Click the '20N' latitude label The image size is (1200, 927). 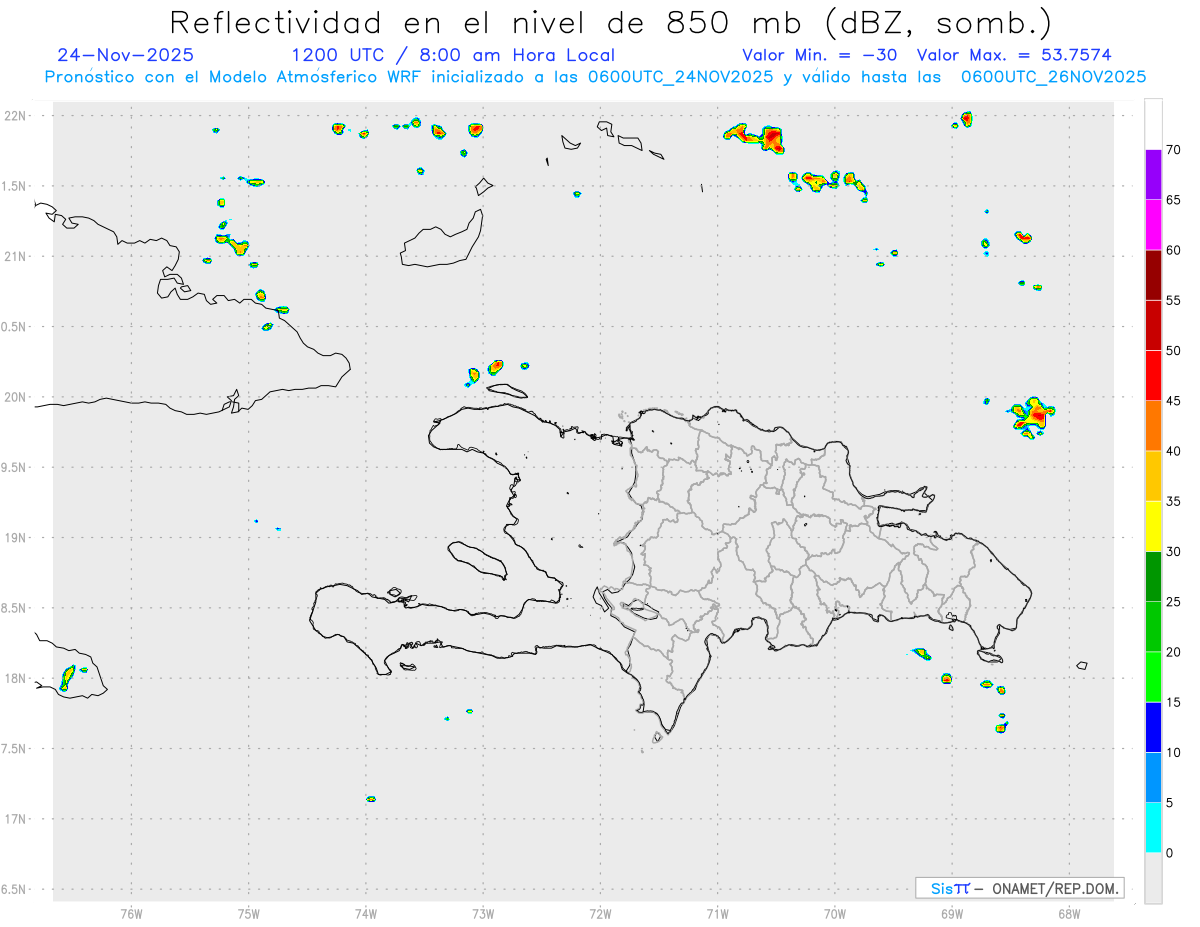click(x=17, y=397)
